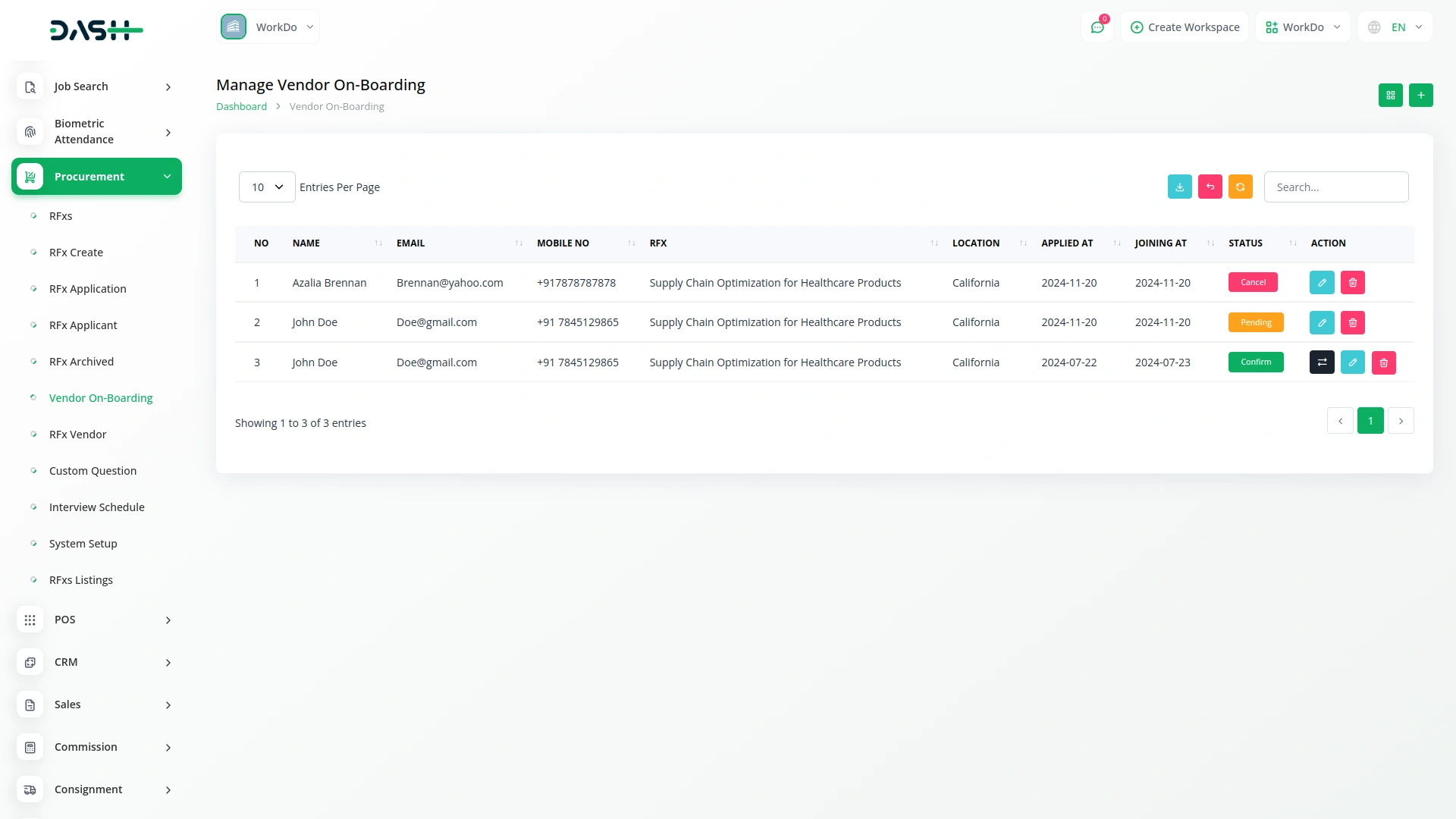Delete the Confirm John Doe row
This screenshot has width=1456, height=819.
coord(1383,362)
